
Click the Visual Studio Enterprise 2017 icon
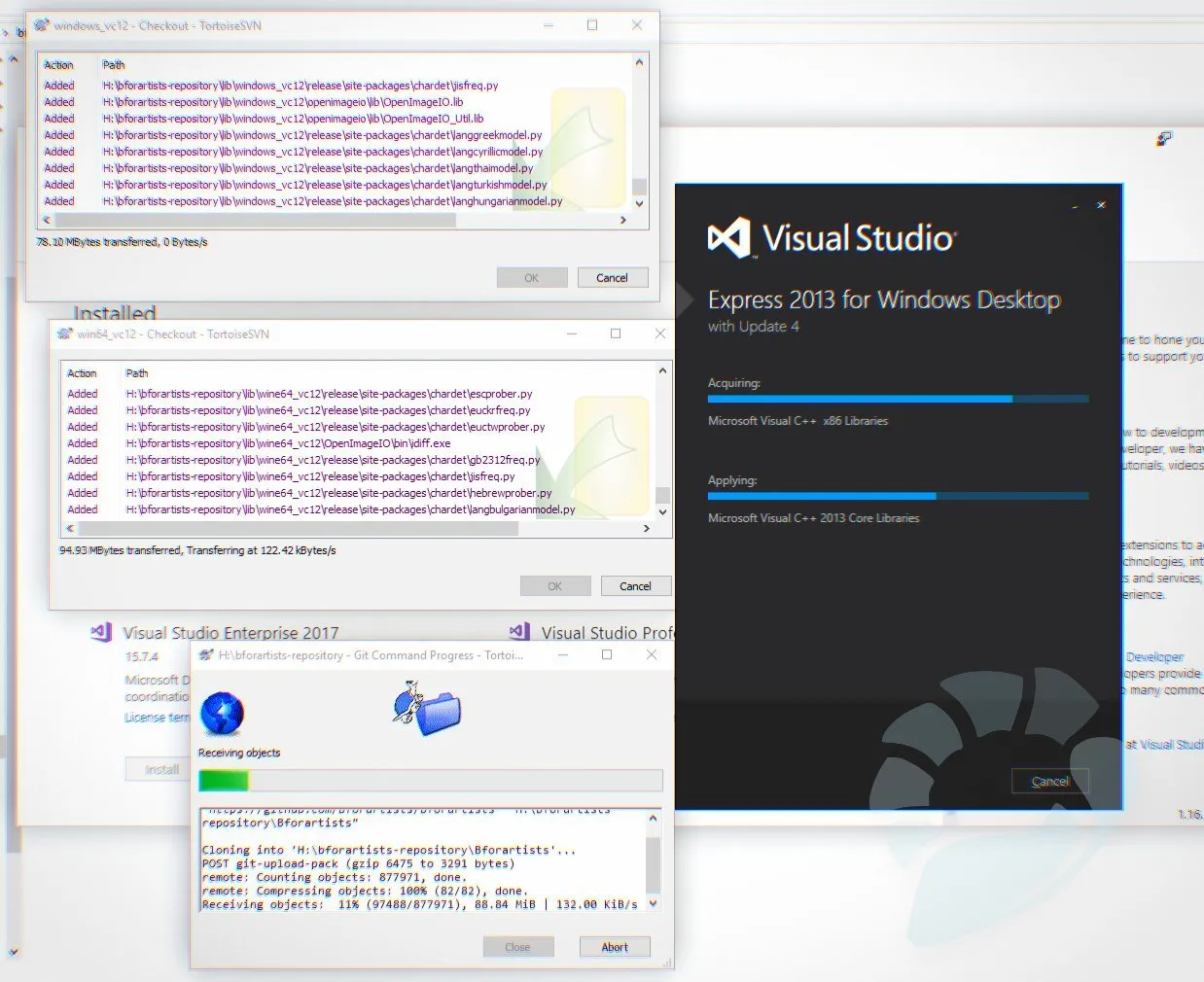(x=101, y=632)
